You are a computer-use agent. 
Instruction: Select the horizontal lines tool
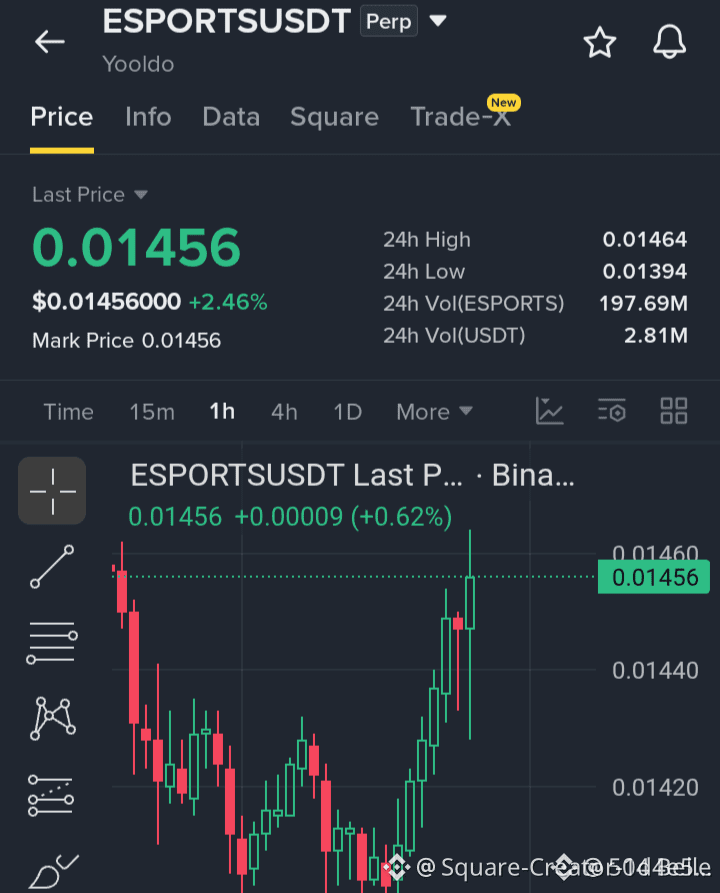coord(52,643)
